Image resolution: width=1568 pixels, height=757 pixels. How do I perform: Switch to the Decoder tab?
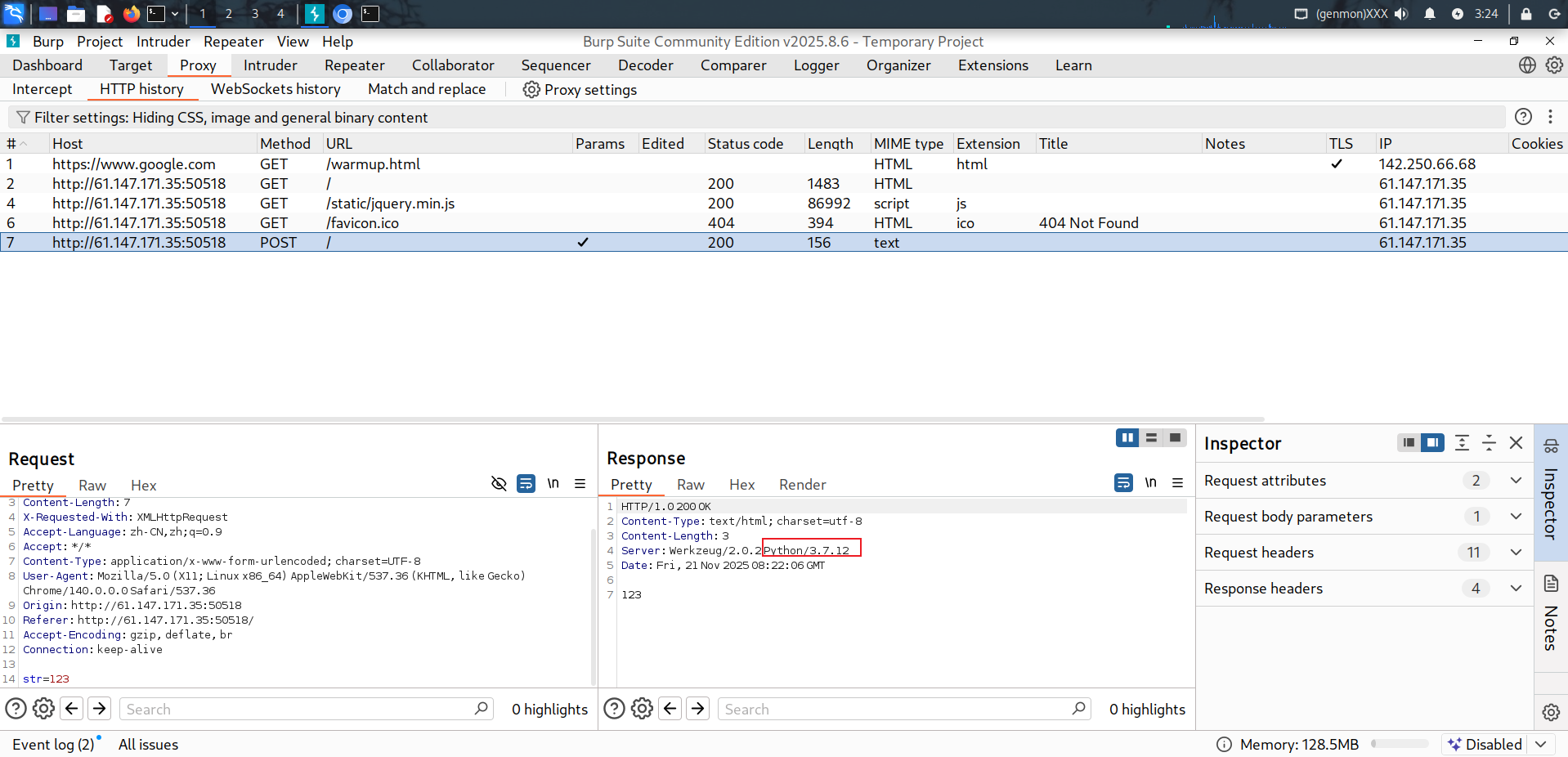(x=645, y=65)
